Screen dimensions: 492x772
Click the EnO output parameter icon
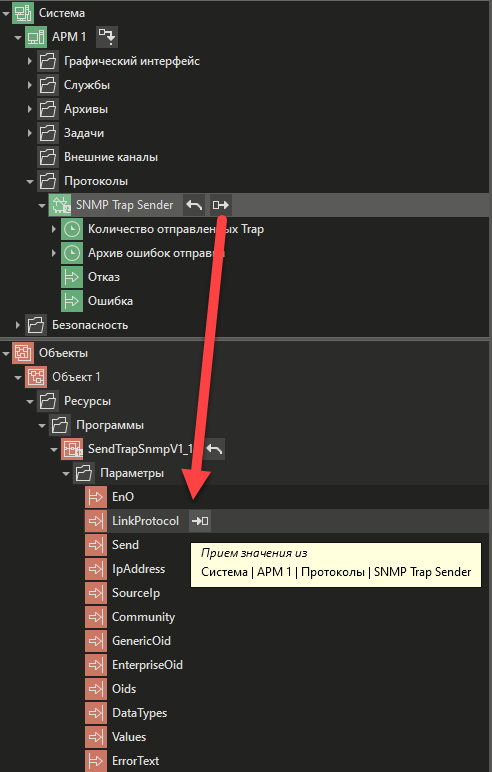[x=96, y=497]
